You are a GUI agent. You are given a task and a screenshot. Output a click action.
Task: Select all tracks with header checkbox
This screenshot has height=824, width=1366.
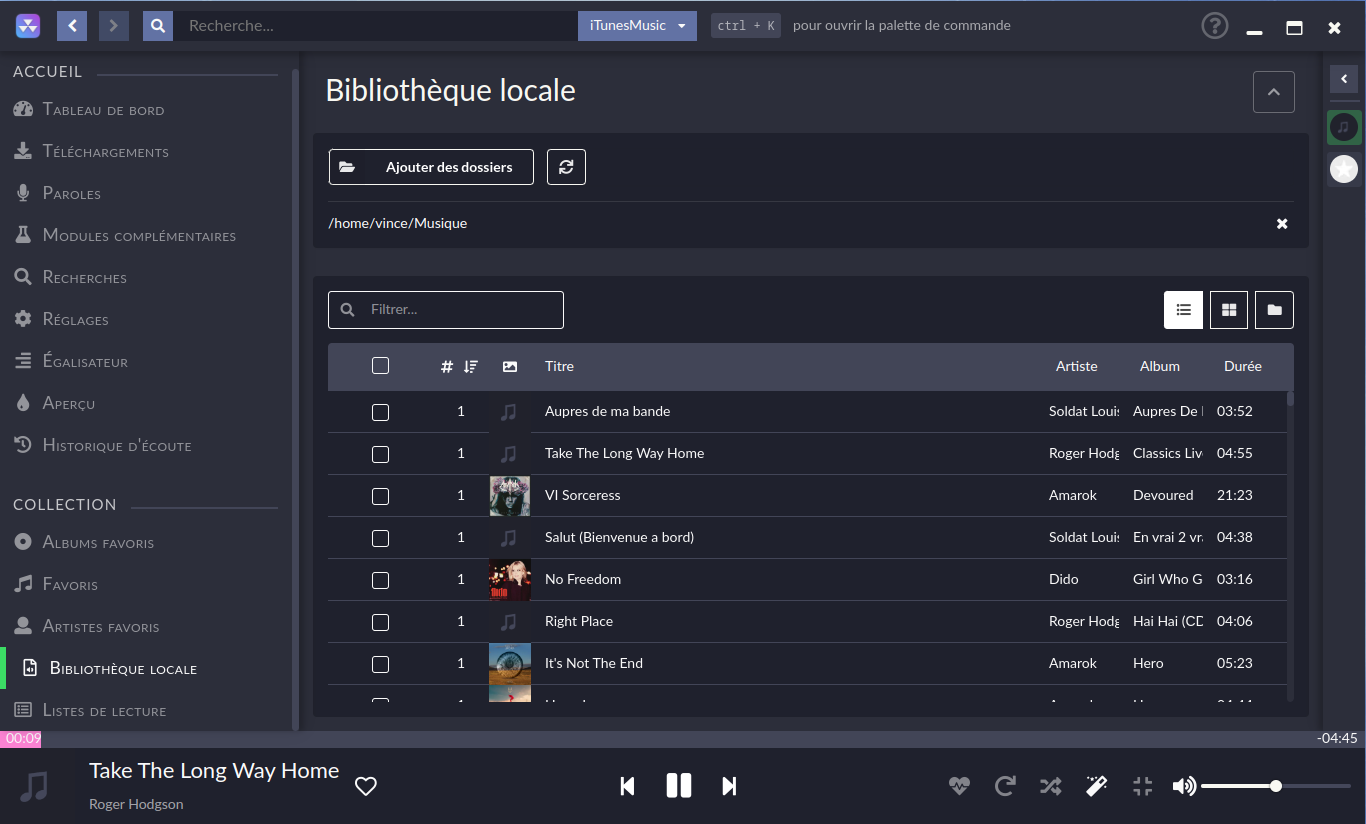click(x=380, y=366)
